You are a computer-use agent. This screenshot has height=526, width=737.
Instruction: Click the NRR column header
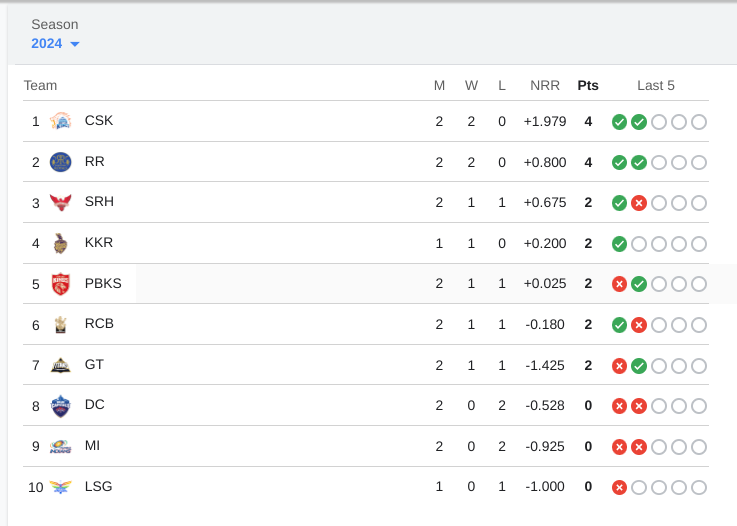[545, 86]
